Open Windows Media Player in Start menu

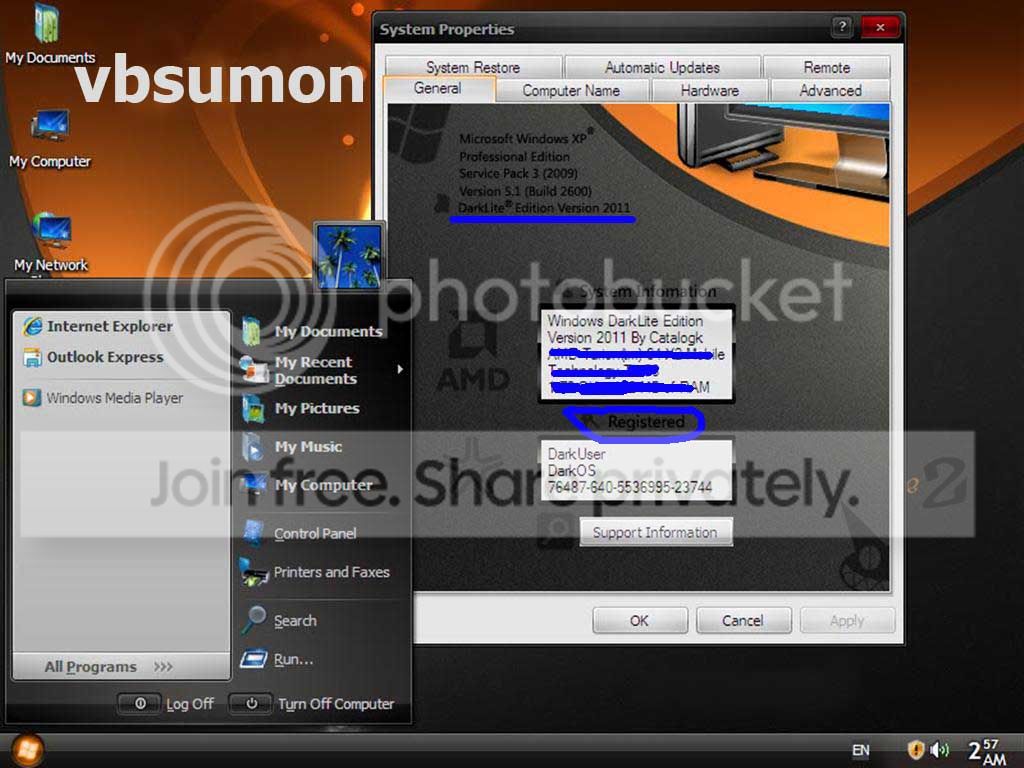[x=103, y=398]
